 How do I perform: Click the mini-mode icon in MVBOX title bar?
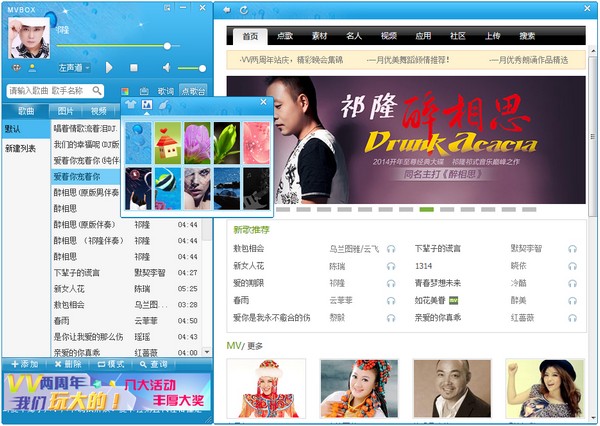167,7
